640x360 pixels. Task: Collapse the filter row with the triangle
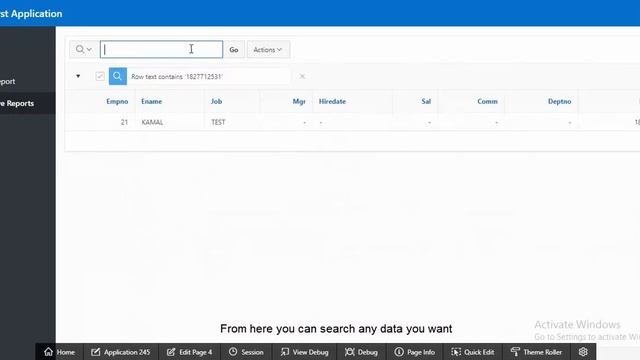pyautogui.click(x=78, y=76)
